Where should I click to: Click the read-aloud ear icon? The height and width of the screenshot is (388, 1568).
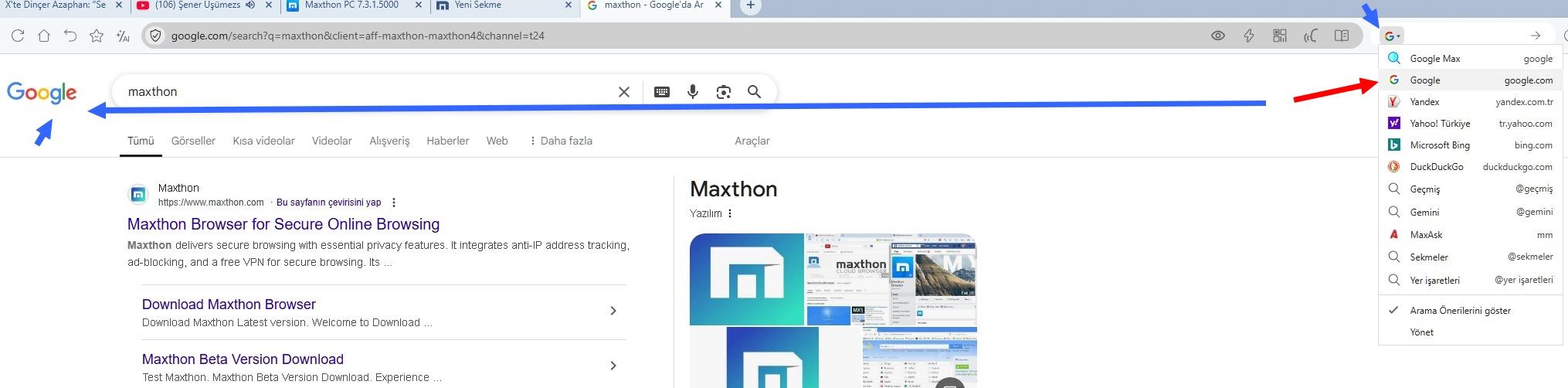pos(1311,36)
